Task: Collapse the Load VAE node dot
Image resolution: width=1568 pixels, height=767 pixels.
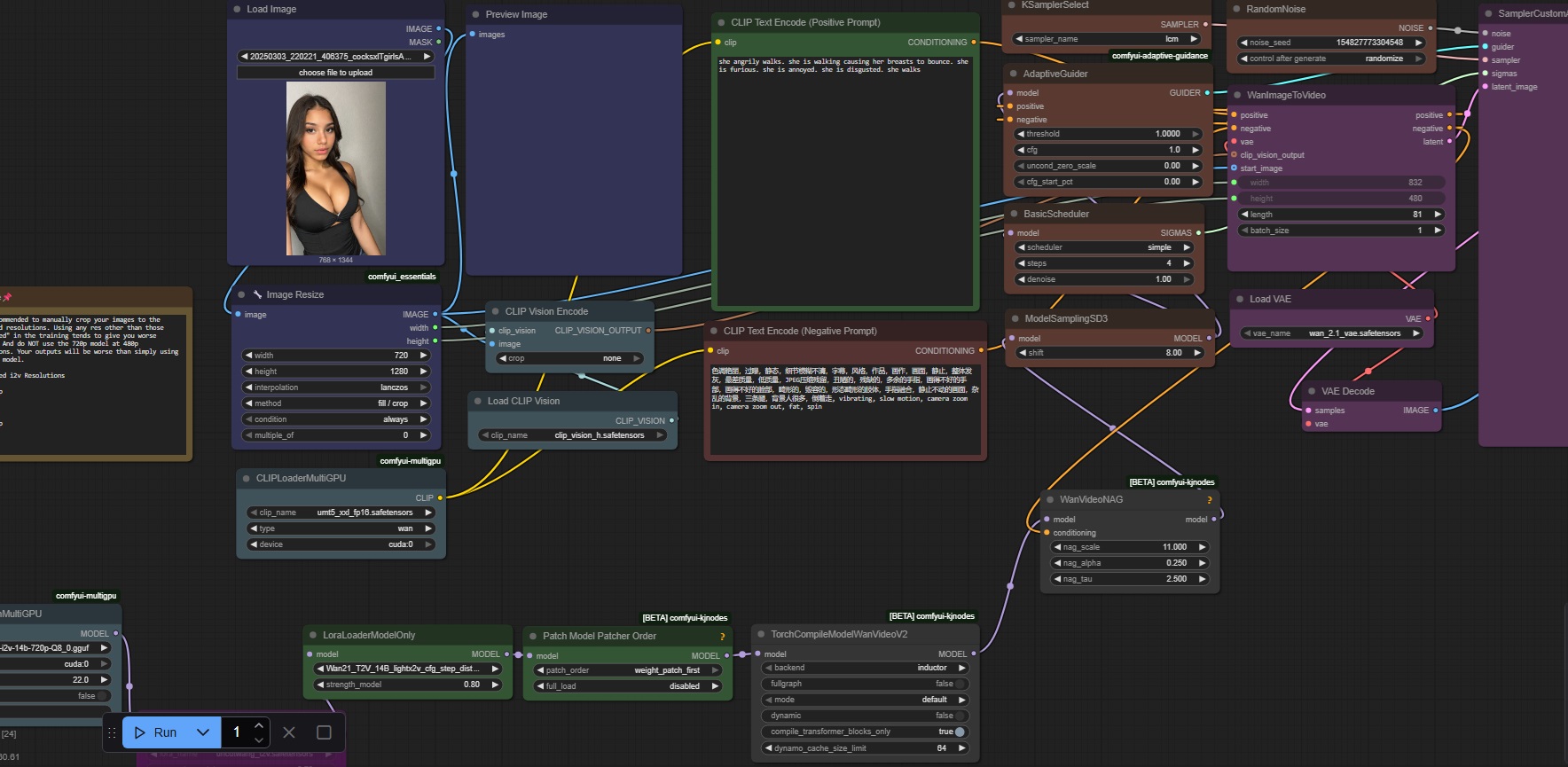Action: pyautogui.click(x=1240, y=299)
